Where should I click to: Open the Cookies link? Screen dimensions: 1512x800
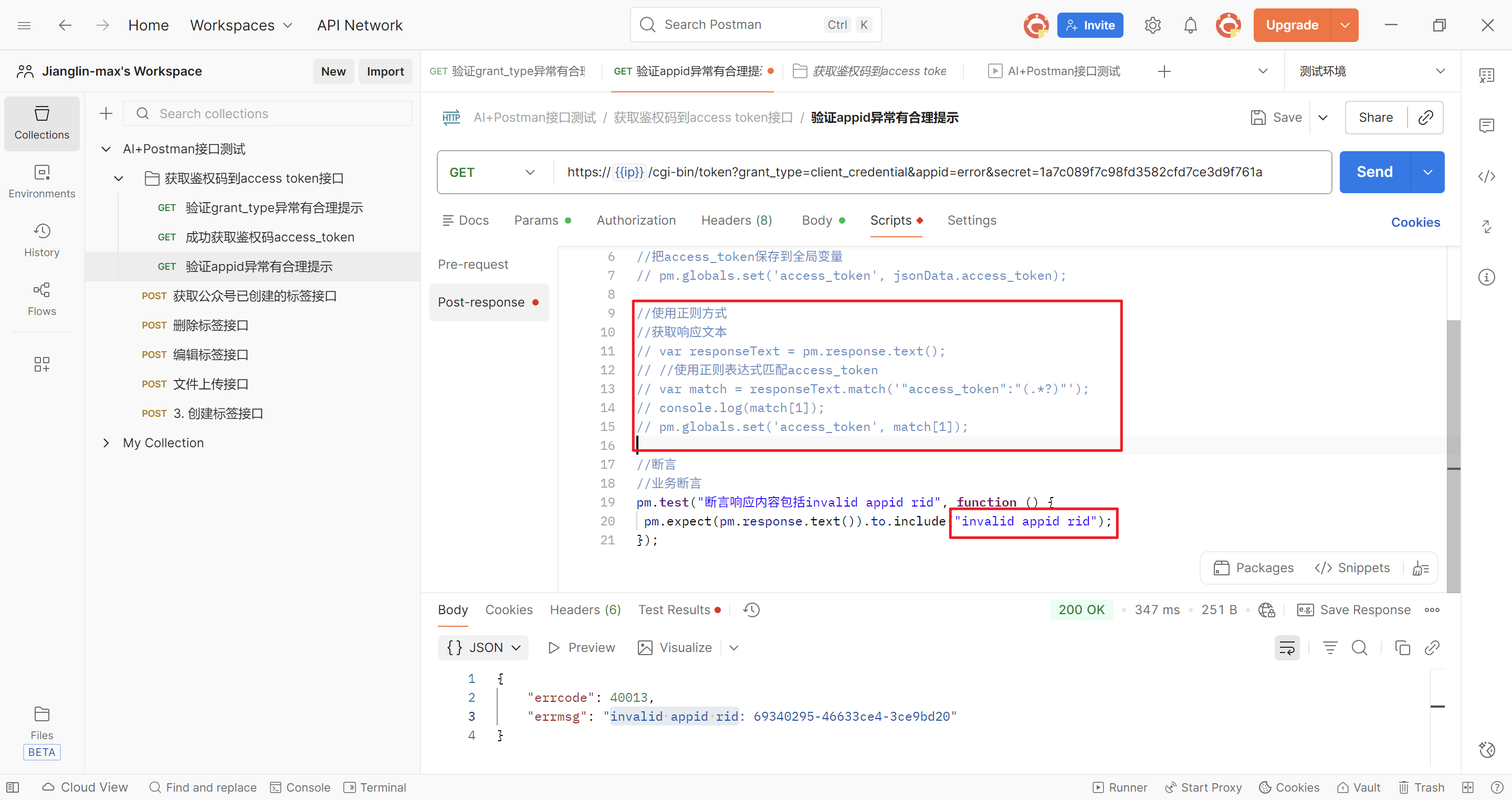point(1415,223)
